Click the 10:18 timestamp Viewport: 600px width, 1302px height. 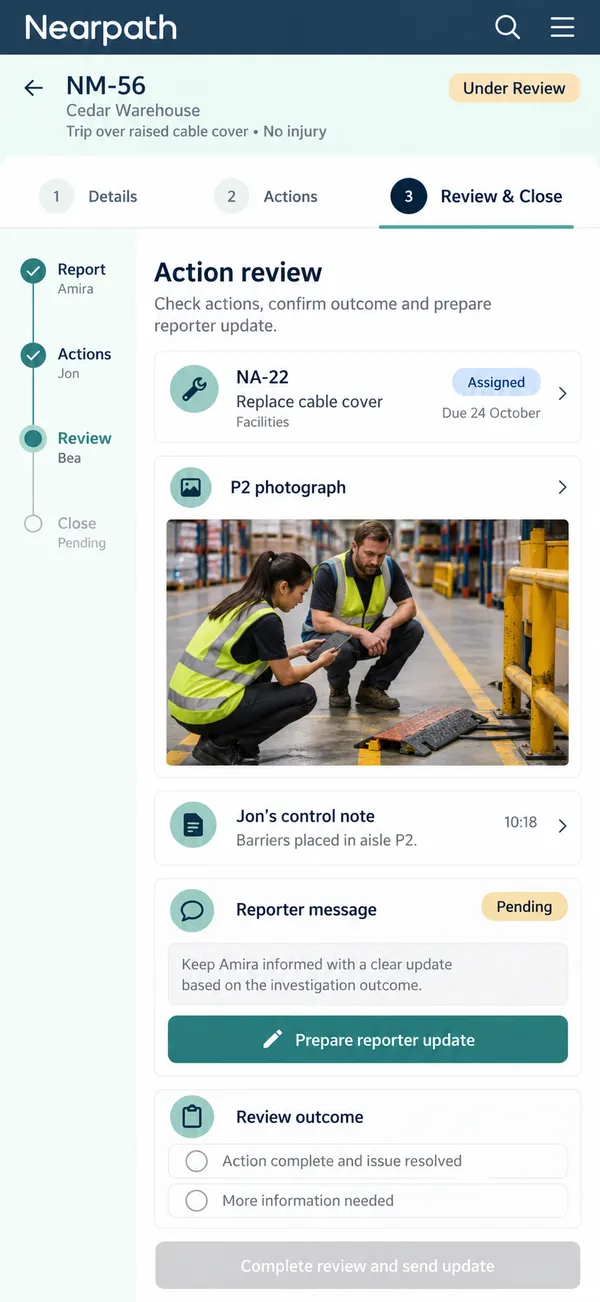520,822
